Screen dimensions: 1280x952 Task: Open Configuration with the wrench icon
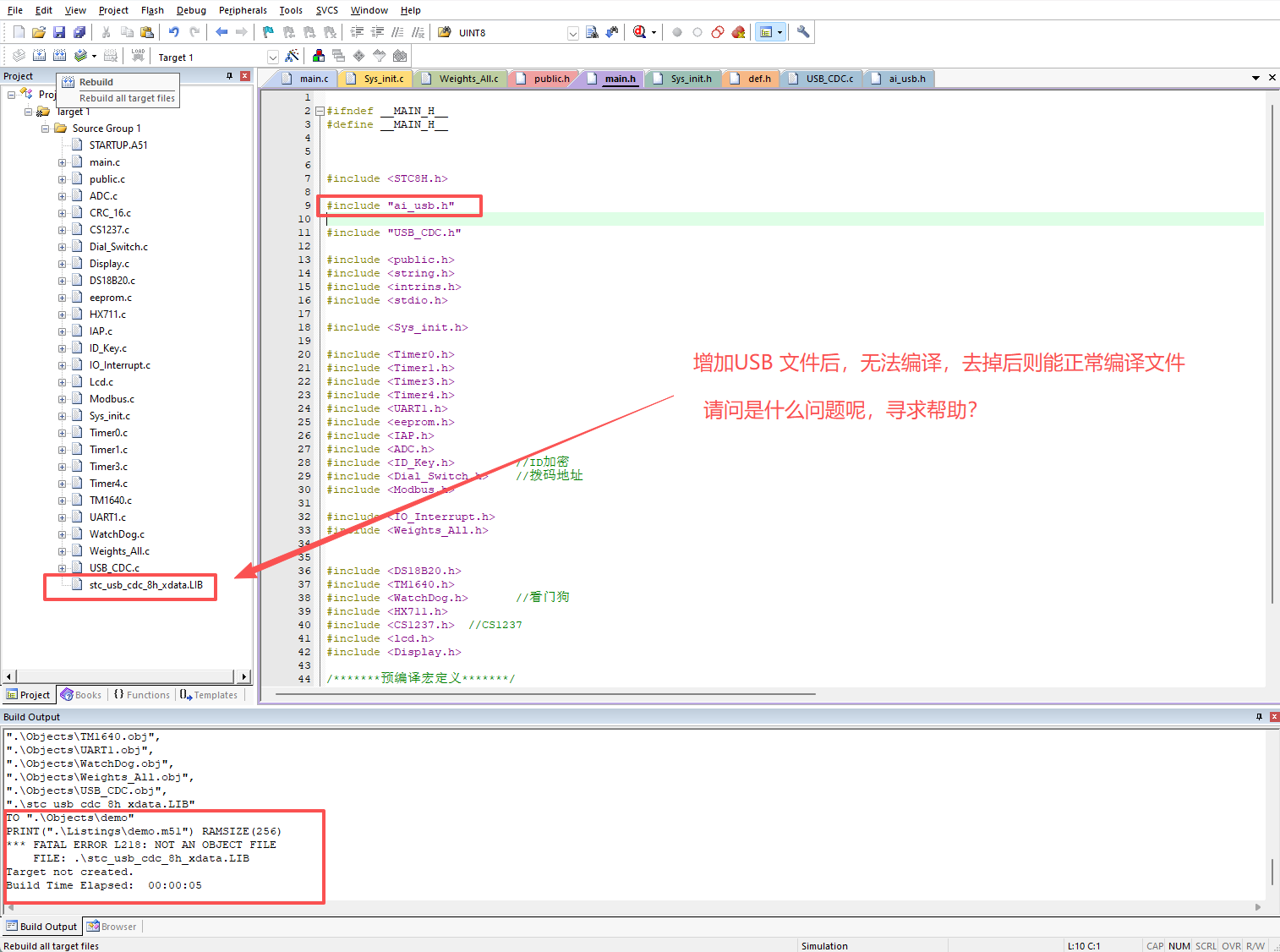click(x=803, y=32)
